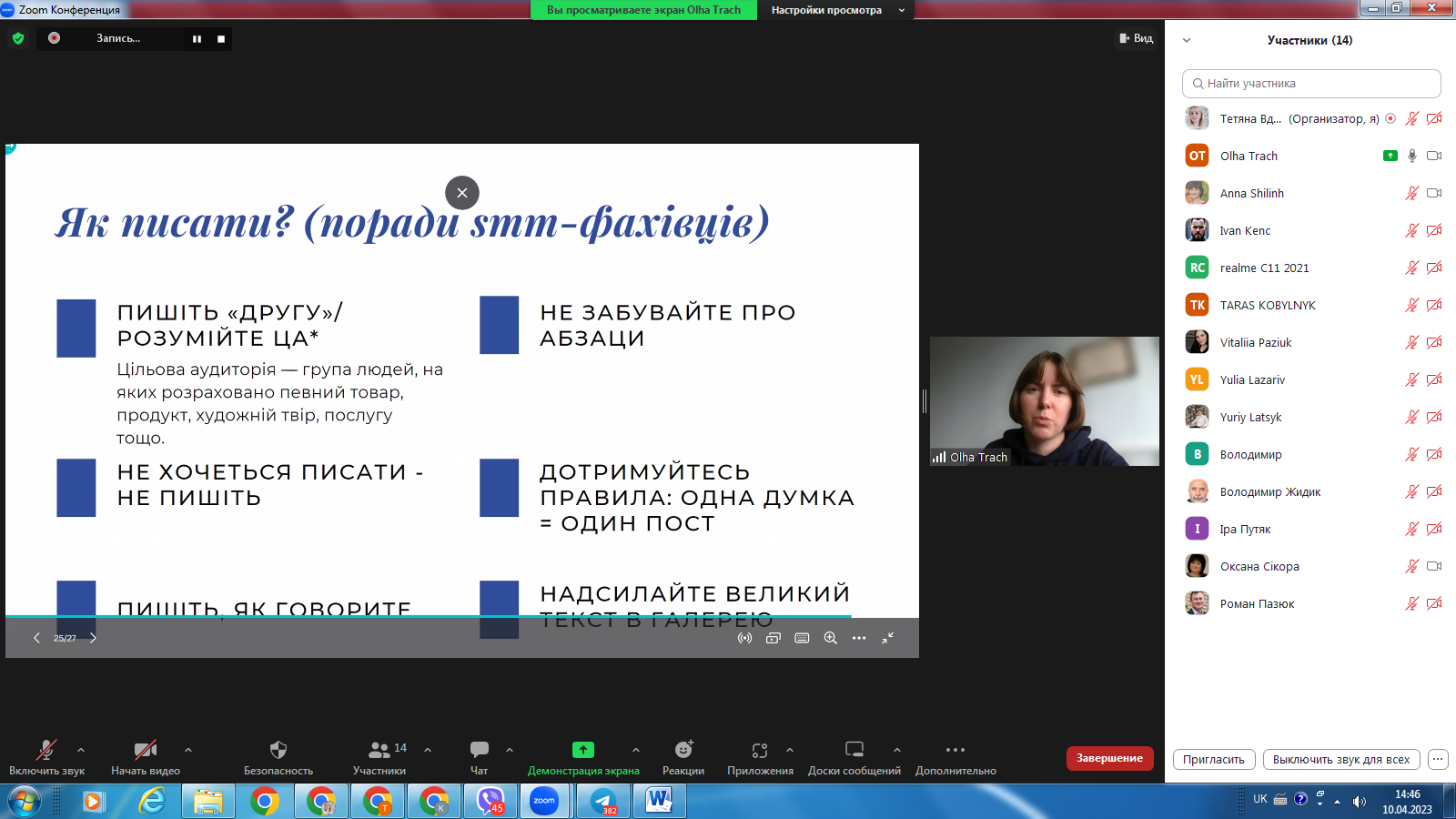1456x819 pixels.
Task: Click the zoom magnifier icon on slide controls
Action: tap(830, 638)
